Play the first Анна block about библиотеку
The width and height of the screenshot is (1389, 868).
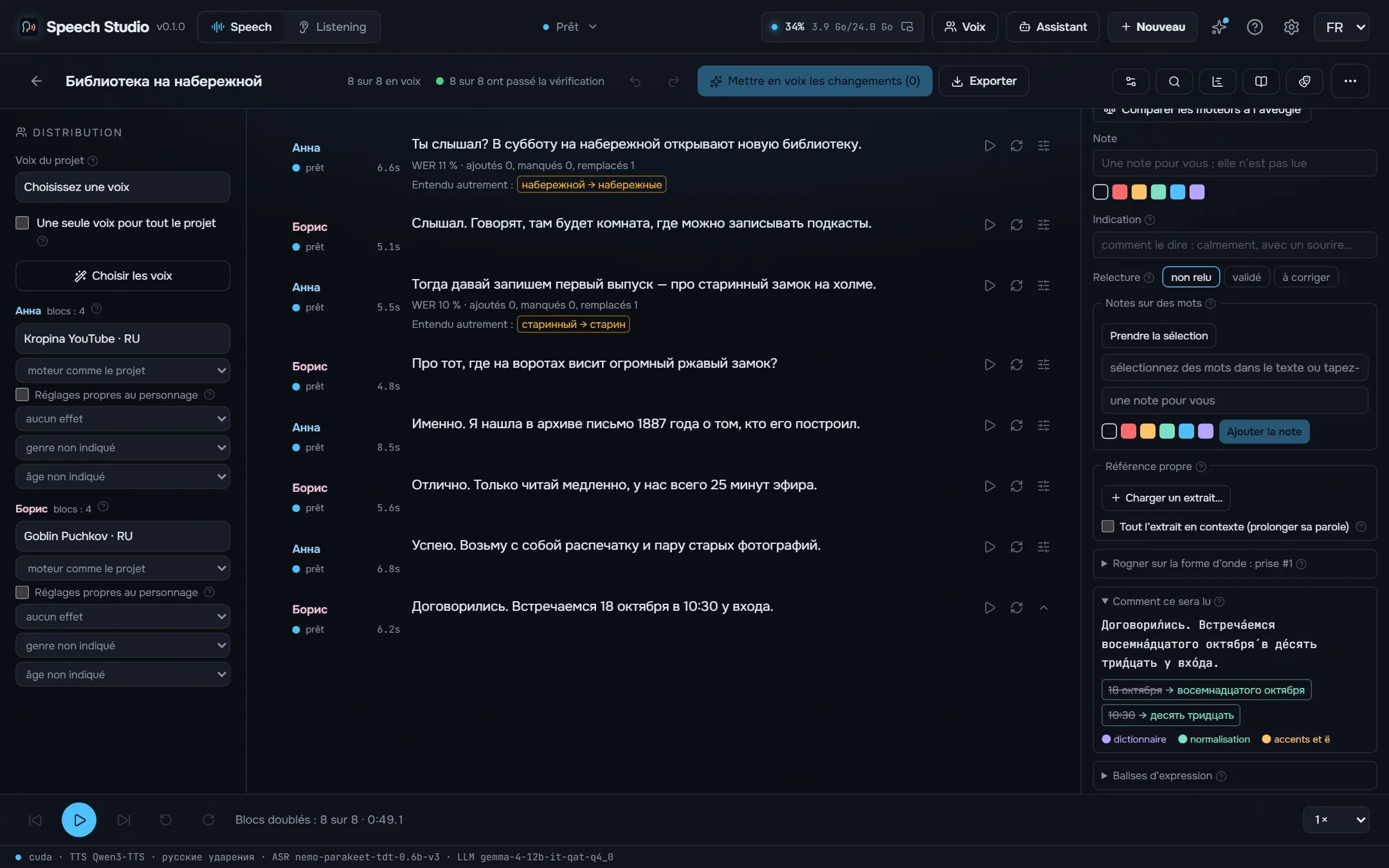990,146
